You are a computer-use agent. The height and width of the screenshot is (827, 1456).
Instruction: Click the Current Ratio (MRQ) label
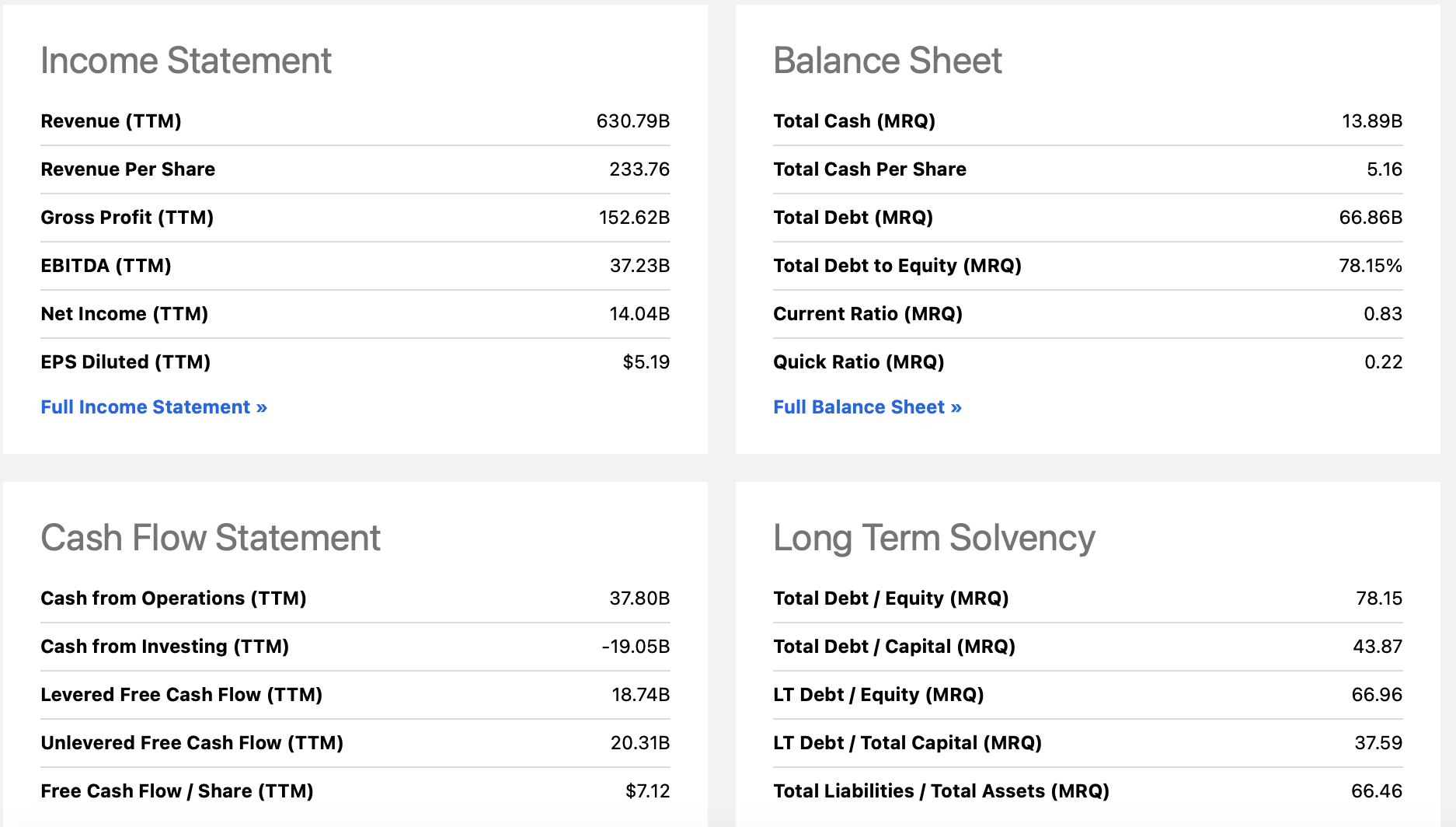[x=868, y=314]
